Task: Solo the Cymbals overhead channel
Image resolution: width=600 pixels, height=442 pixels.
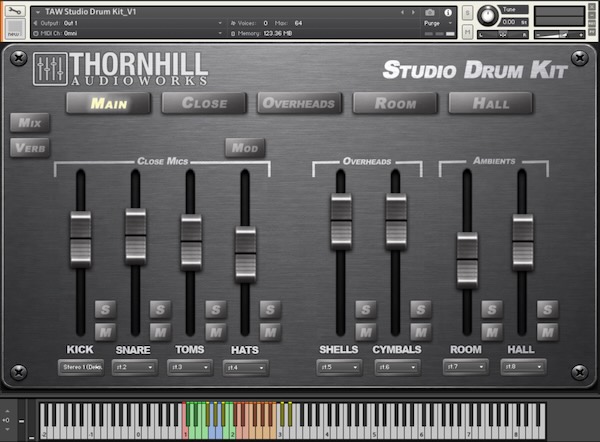Action: click(x=421, y=309)
